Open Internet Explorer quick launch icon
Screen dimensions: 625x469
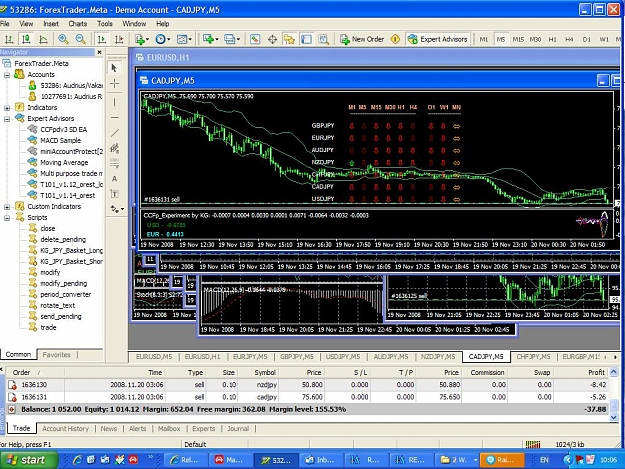click(78, 460)
